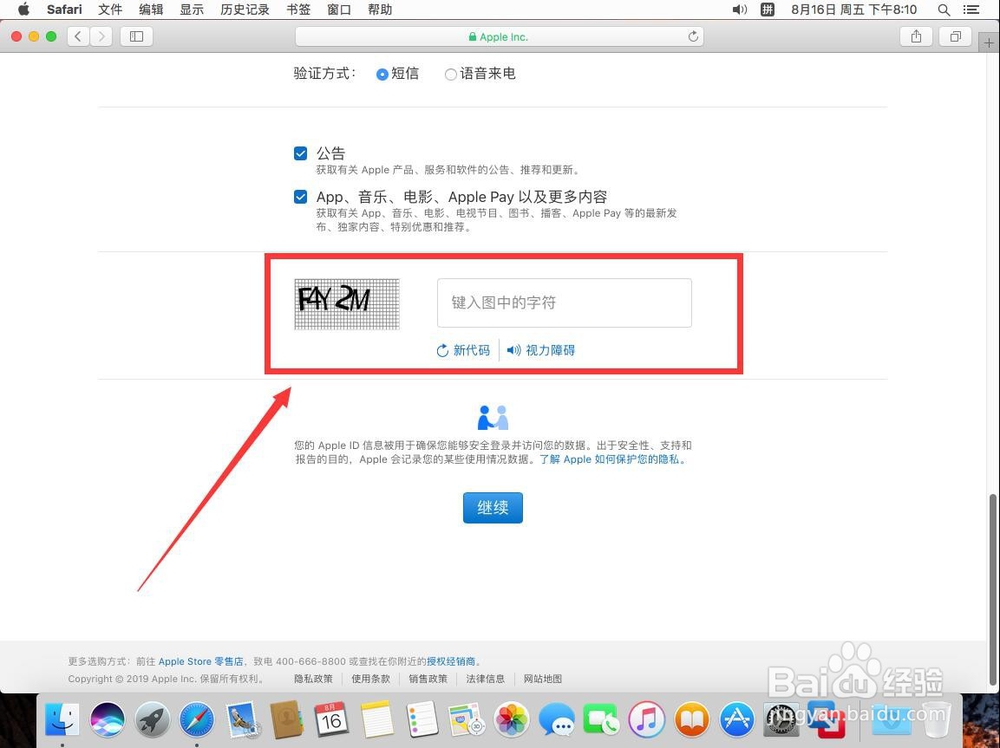Open the volume control in menu bar
Screen dimensions: 1000x748
(x=740, y=10)
